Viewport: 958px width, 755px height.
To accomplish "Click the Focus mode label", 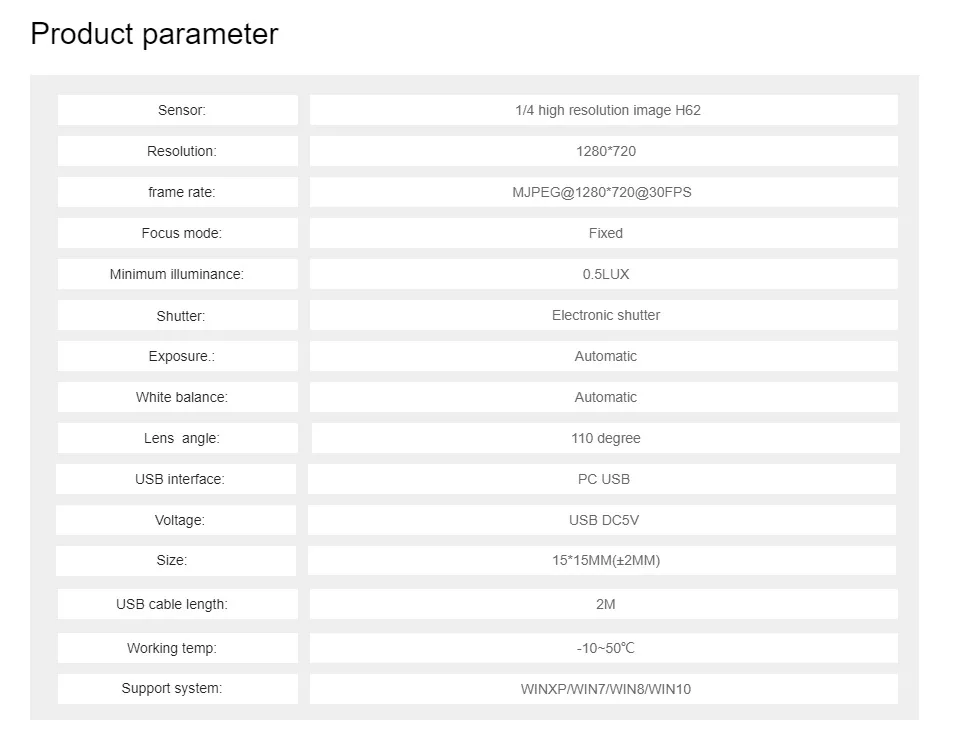I will coord(181,233).
